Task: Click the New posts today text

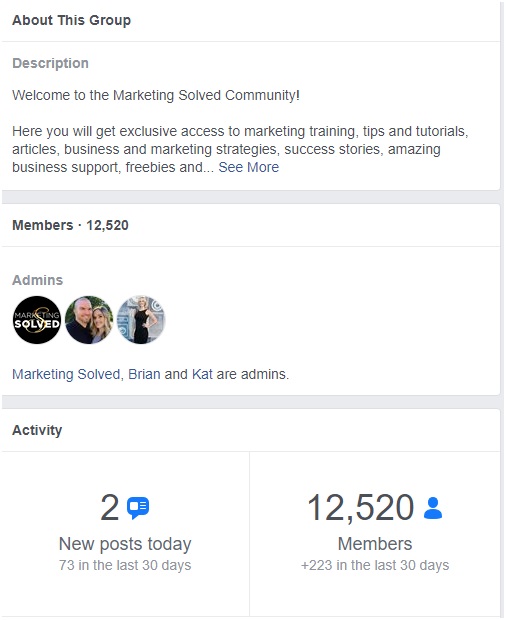Action: tap(125, 544)
